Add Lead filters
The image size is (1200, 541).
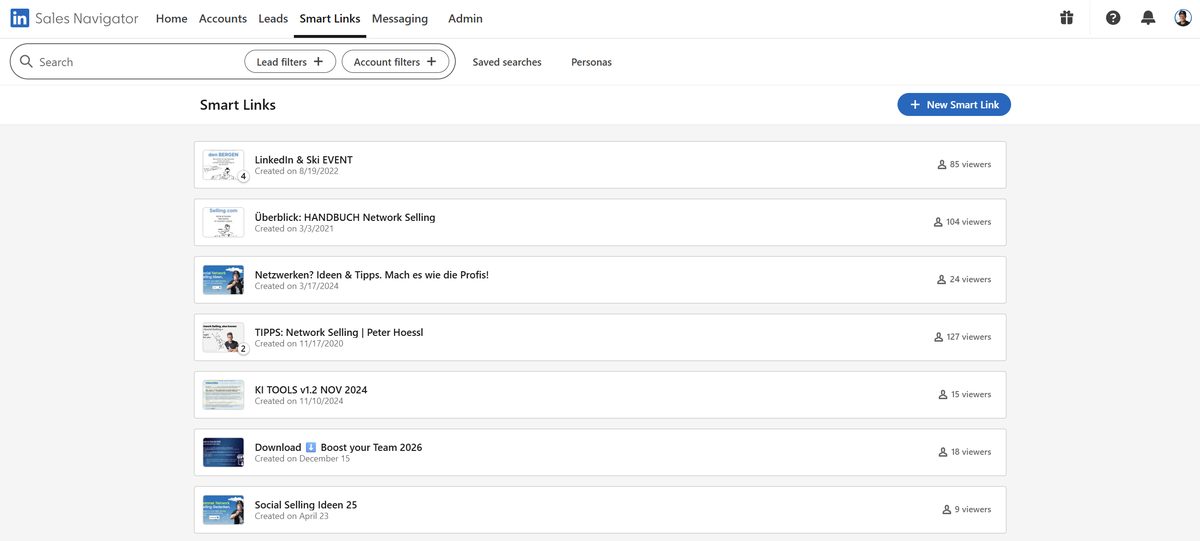(x=290, y=62)
